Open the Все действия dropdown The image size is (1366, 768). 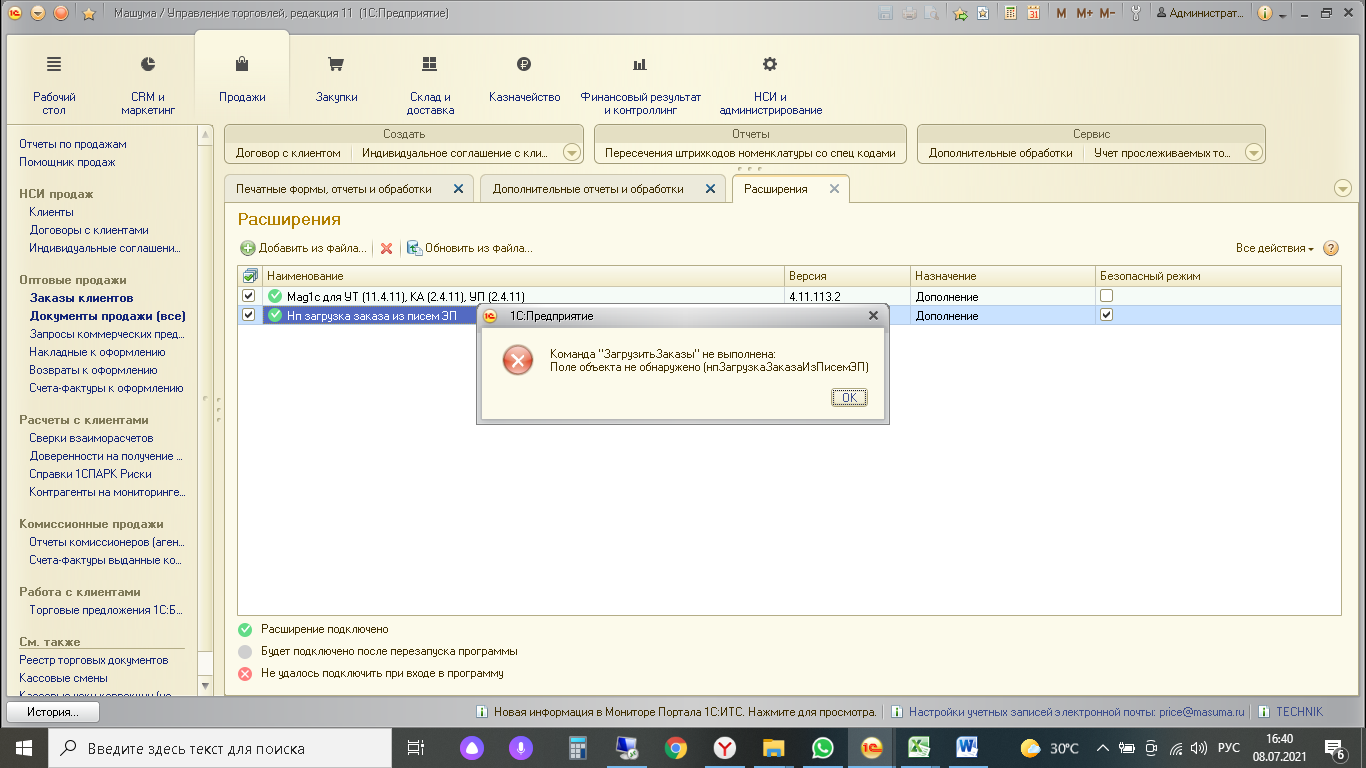[1275, 248]
